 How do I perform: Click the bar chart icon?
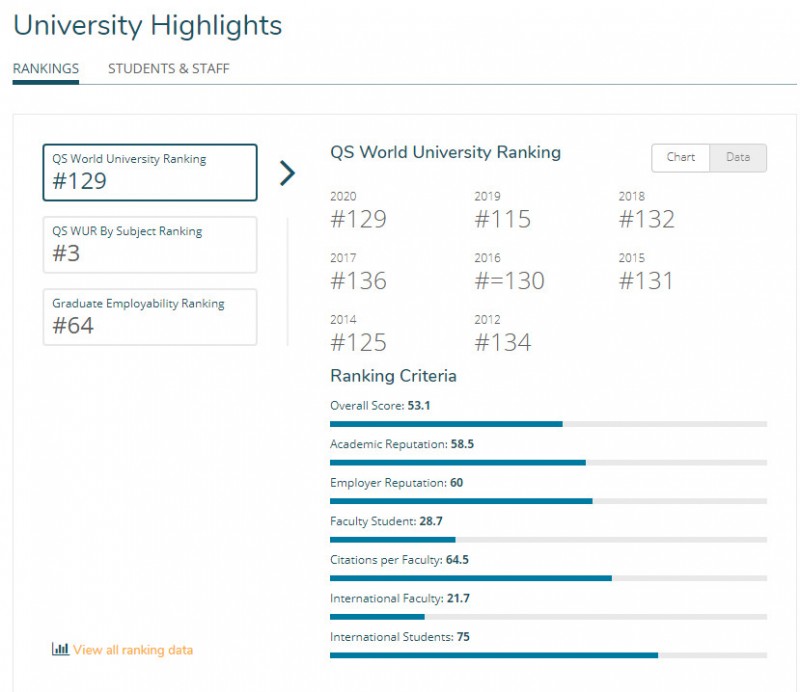tap(60, 649)
